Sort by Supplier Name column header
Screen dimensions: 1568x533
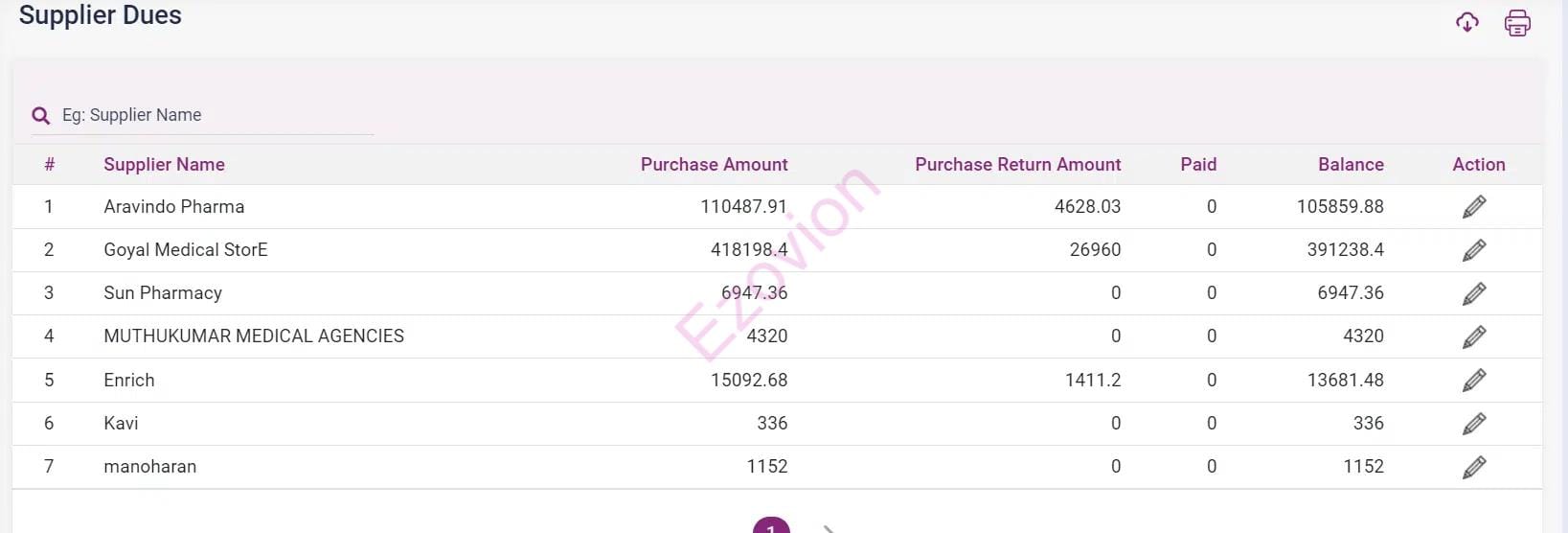click(x=164, y=165)
